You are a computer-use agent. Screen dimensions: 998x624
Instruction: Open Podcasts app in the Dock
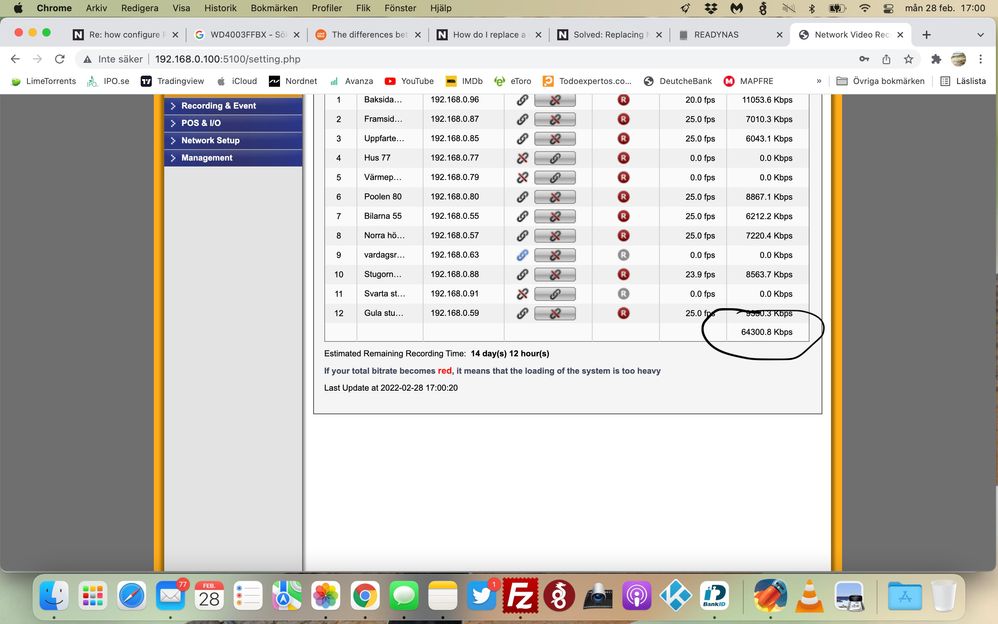click(636, 596)
